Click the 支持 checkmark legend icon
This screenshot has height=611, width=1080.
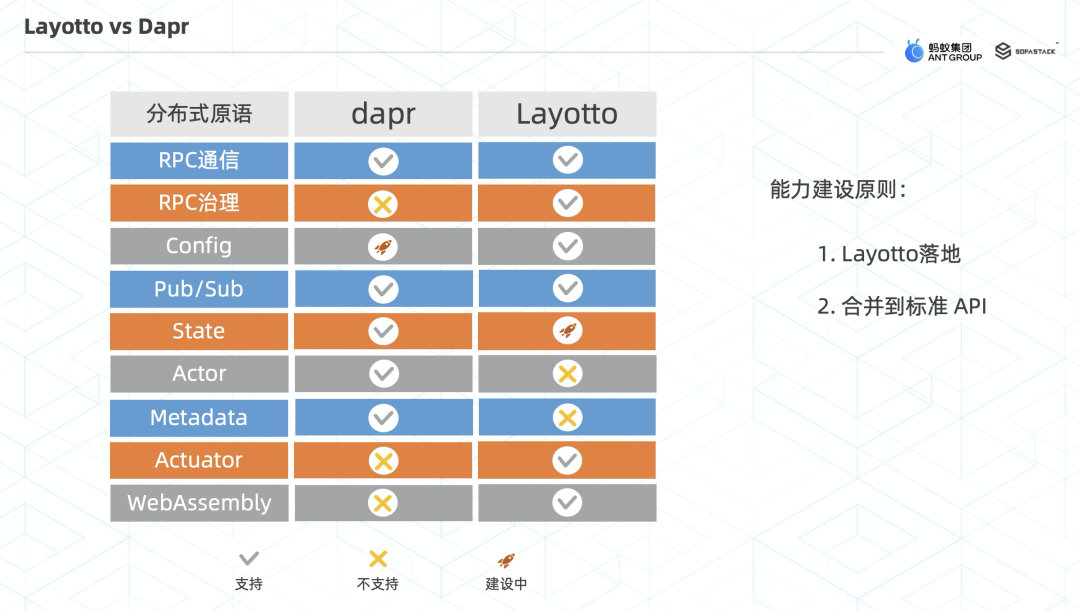[248, 559]
